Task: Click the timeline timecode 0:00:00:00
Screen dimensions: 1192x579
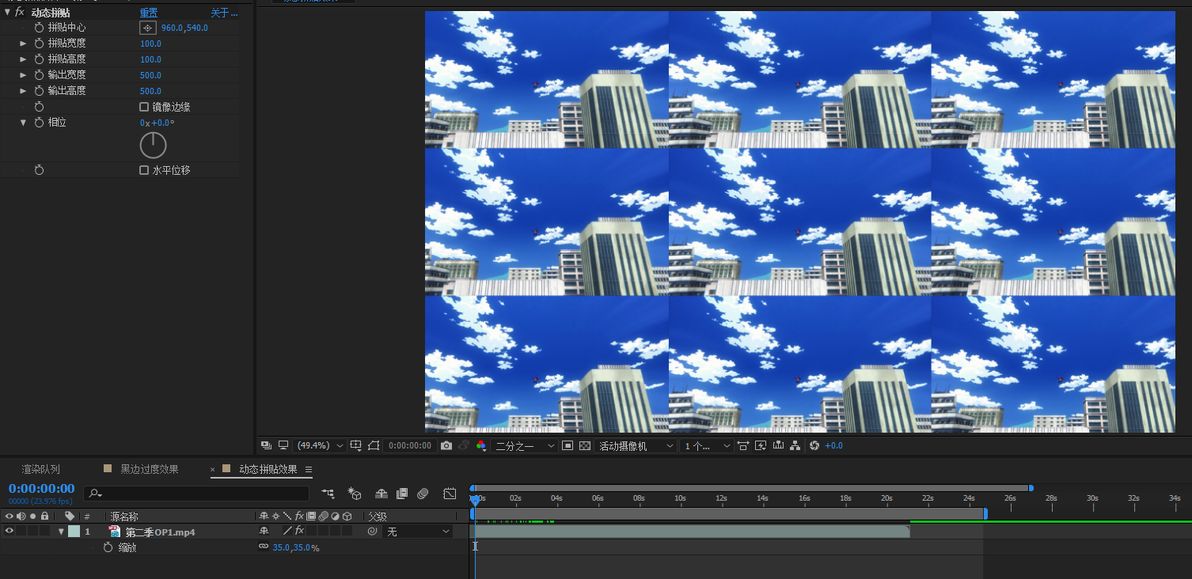Action: click(42, 489)
